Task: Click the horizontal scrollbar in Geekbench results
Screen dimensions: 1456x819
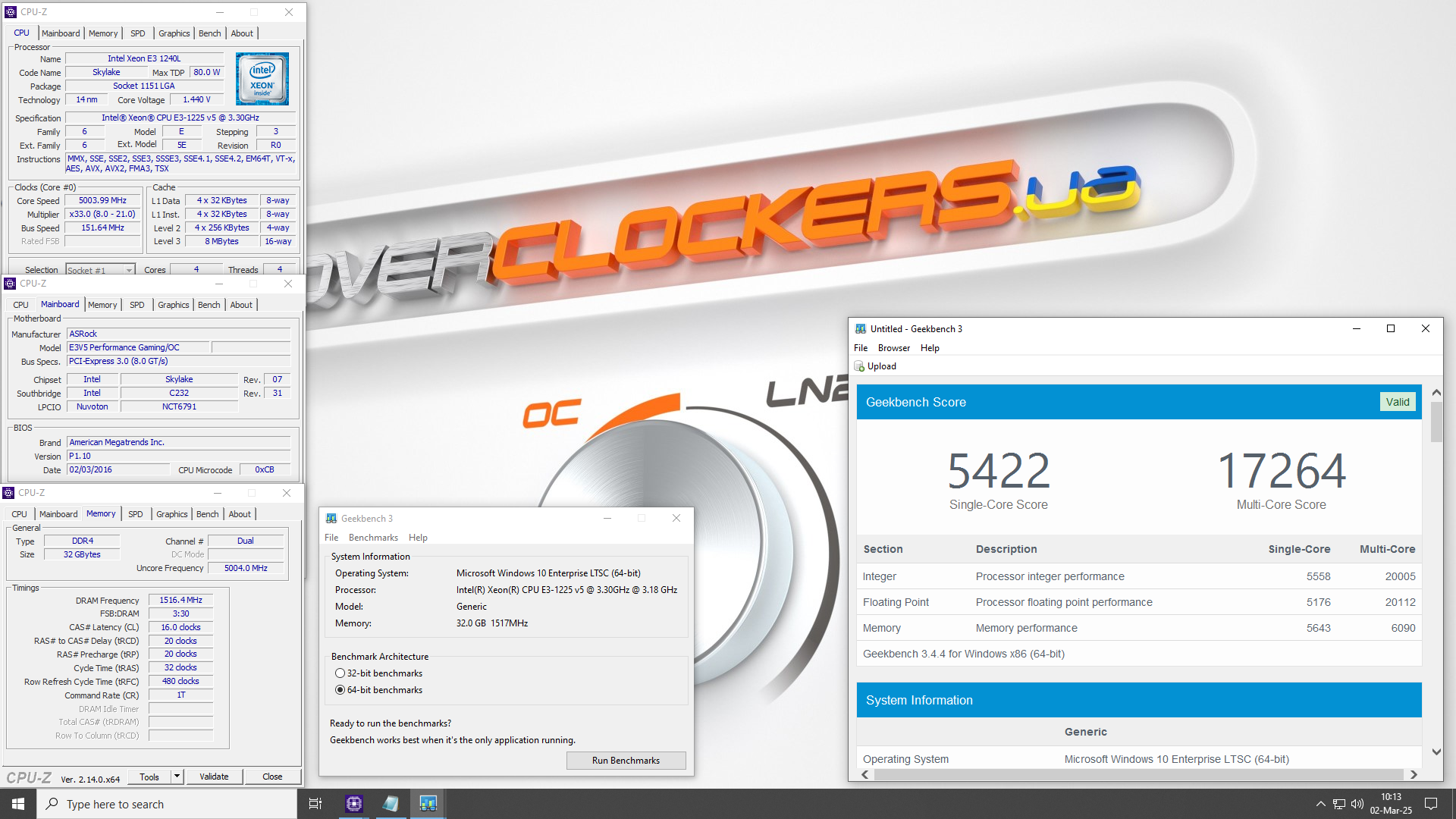Action: click(1139, 774)
